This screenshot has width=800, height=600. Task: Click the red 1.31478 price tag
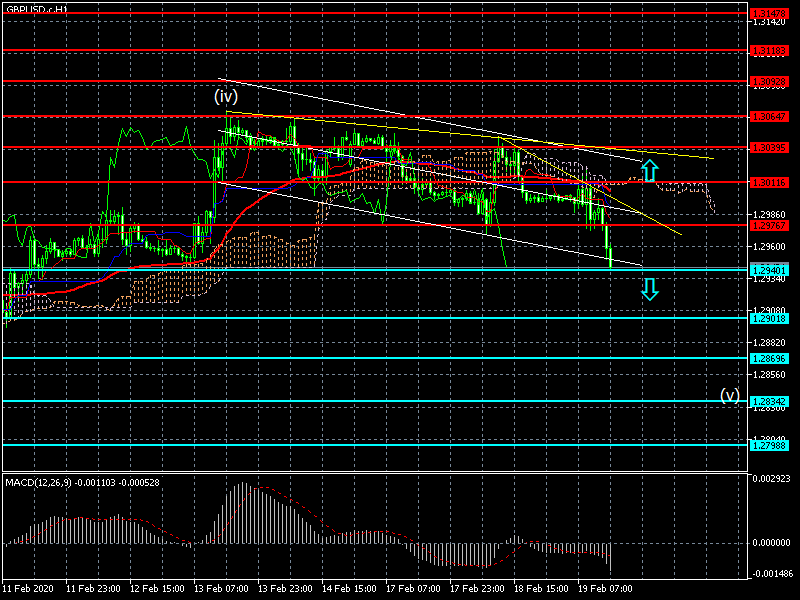pos(769,13)
